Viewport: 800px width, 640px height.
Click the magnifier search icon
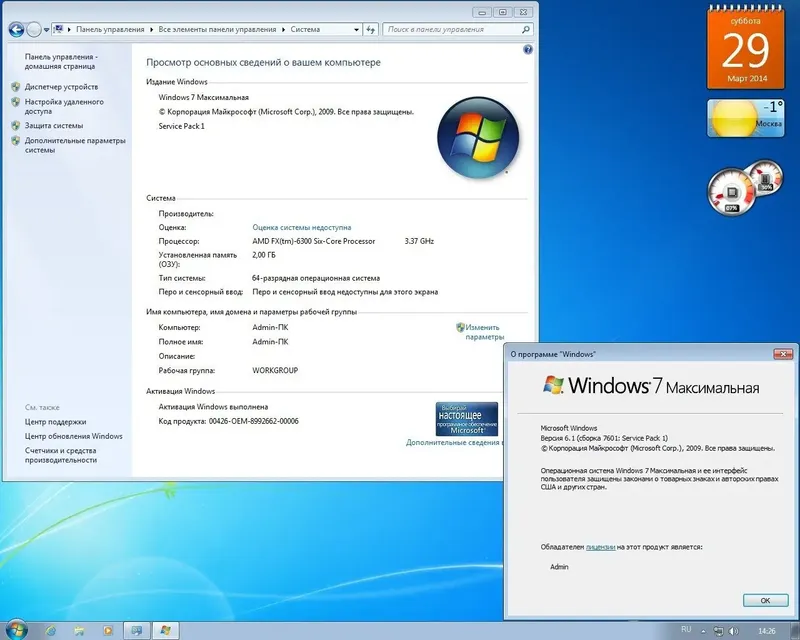click(x=526, y=30)
